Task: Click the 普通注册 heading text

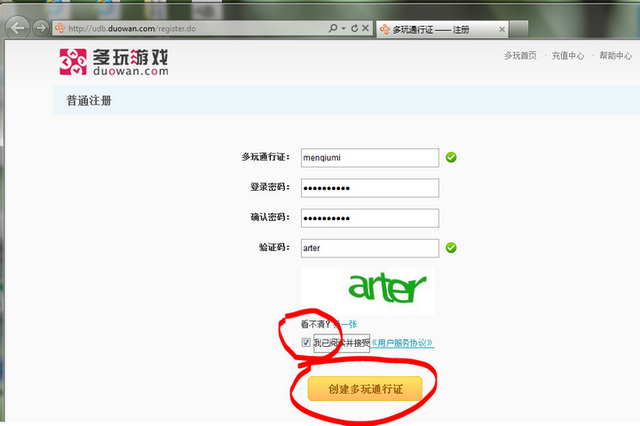Action: point(89,100)
